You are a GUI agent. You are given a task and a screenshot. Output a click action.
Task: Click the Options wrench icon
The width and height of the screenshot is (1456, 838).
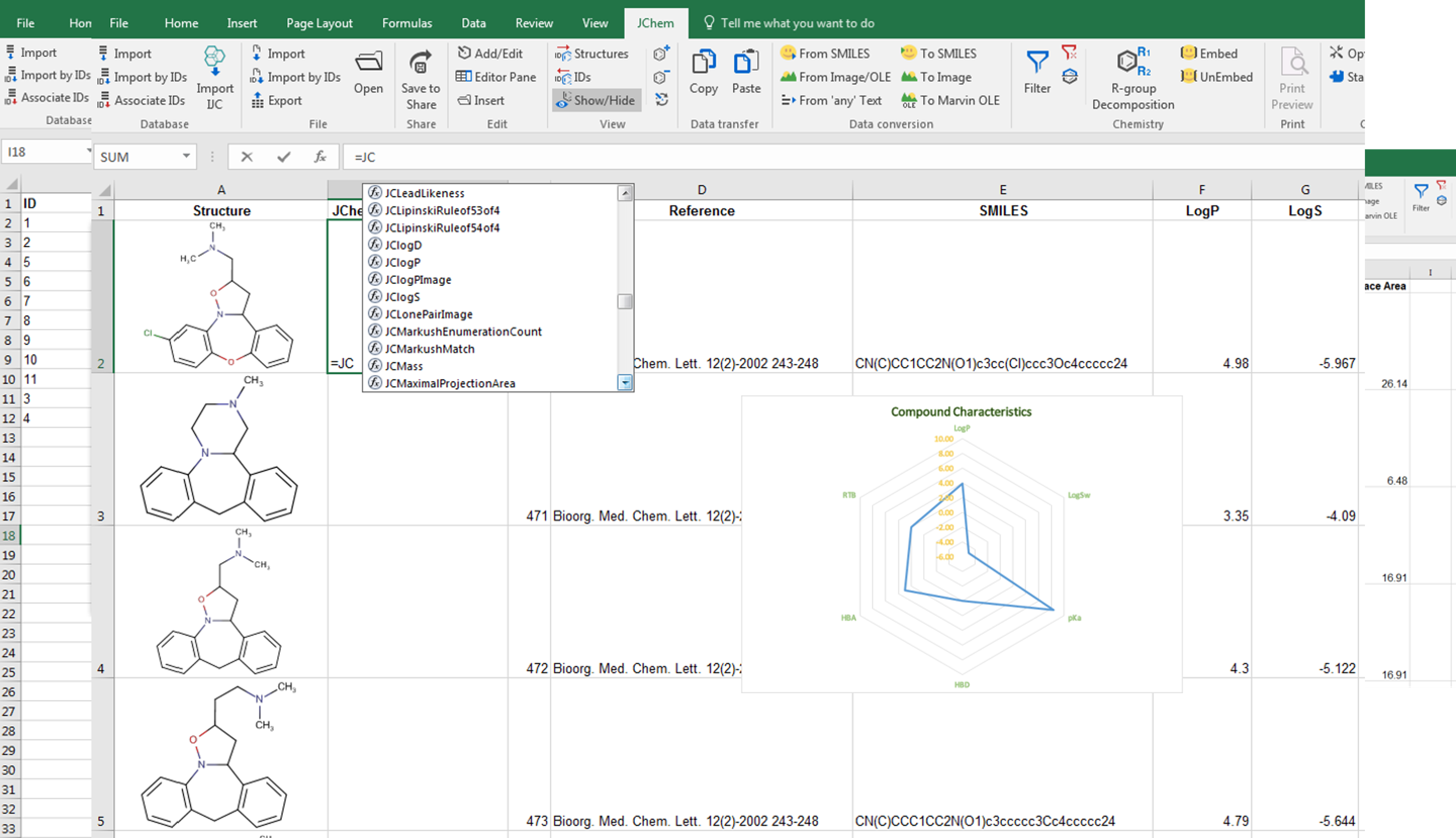pos(1336,52)
